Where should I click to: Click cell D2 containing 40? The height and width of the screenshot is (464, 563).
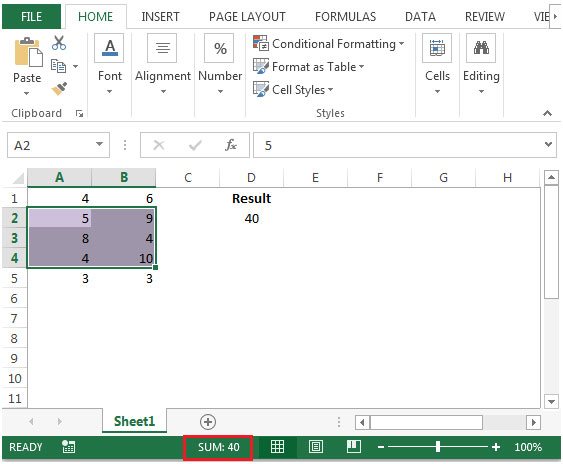[x=251, y=218]
